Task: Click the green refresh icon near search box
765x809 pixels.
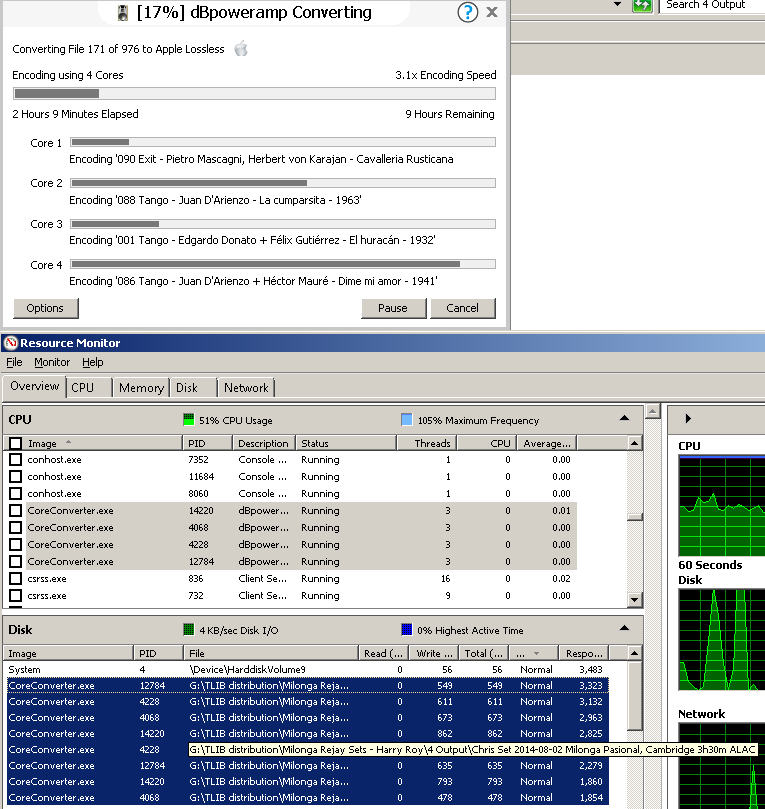Action: point(642,5)
